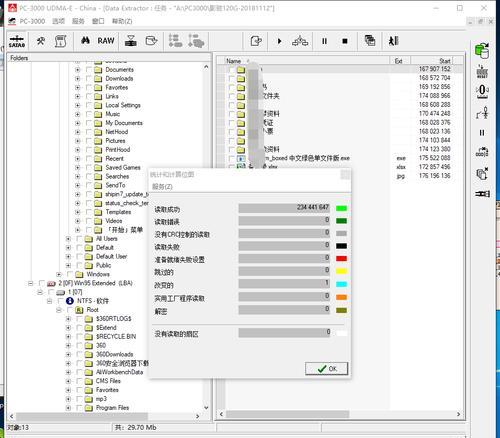Click the play start button in toolbar
The height and width of the screenshot is (438, 500).
coord(279,41)
